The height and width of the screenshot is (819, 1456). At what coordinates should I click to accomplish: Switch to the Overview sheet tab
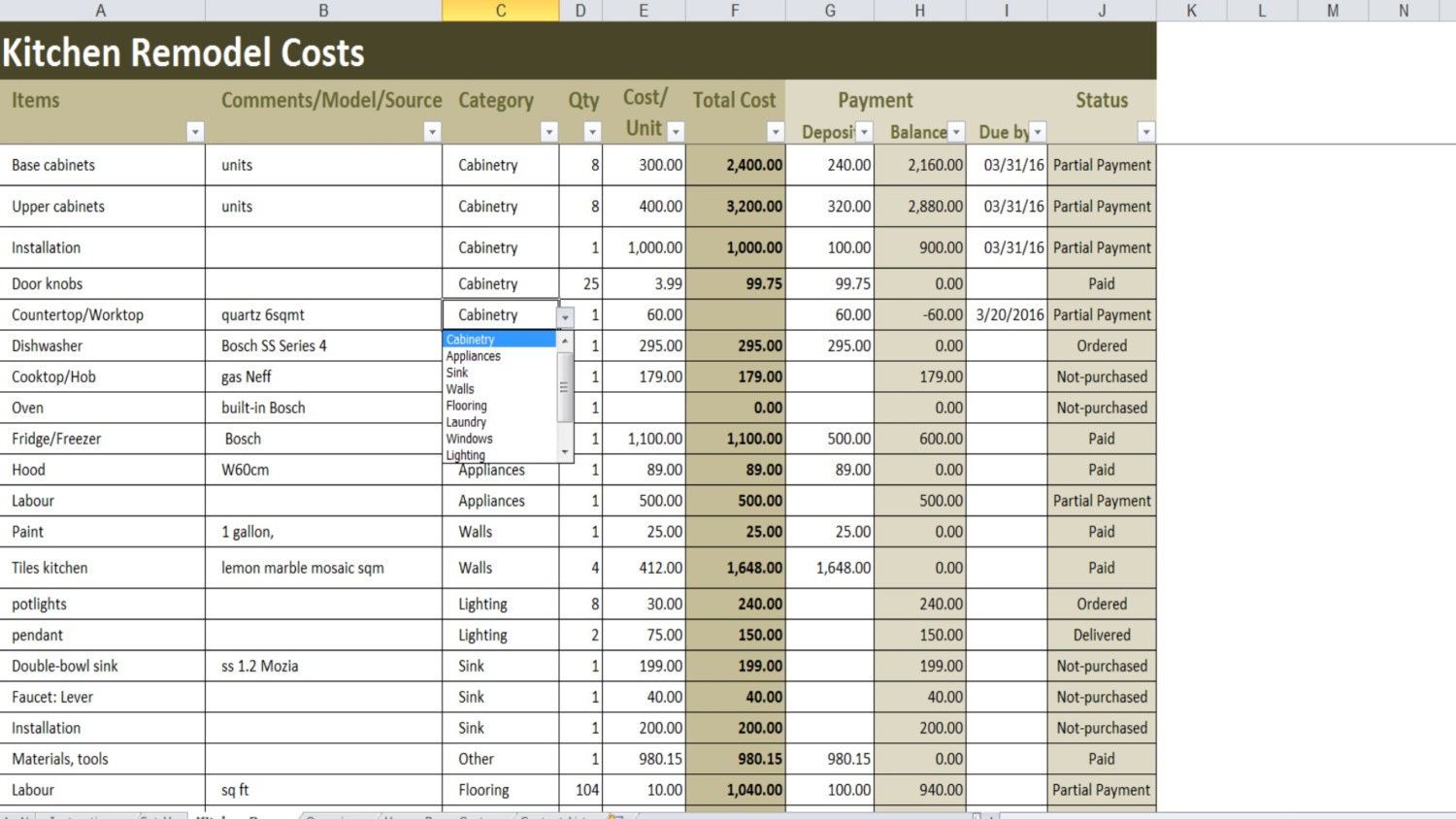pyautogui.click(x=335, y=815)
